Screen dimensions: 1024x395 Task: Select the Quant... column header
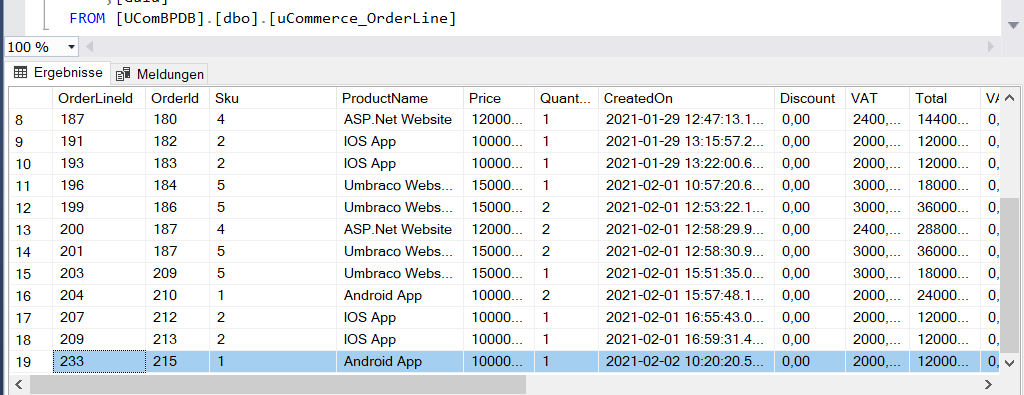pos(566,98)
